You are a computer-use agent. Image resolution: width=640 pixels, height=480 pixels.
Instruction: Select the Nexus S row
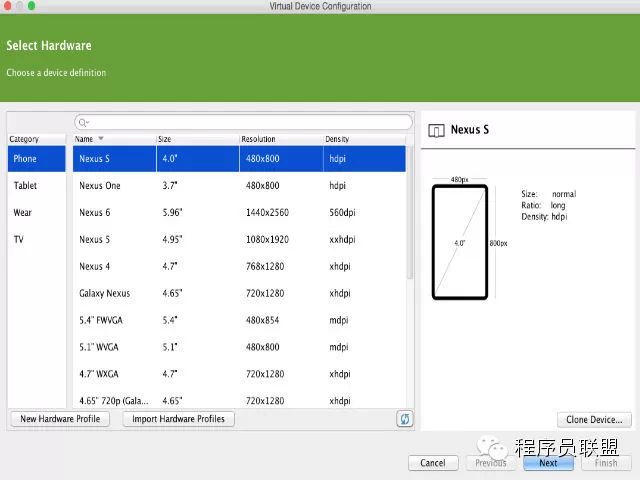click(239, 159)
